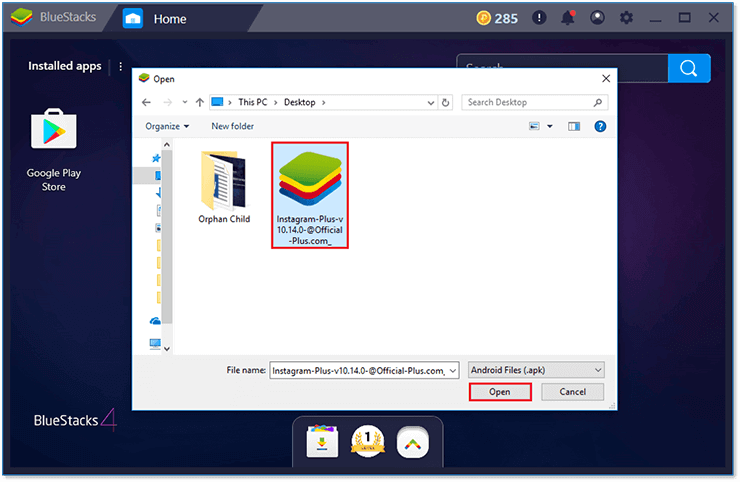
Task: Open more view options dropdown arrow
Action: tap(549, 126)
